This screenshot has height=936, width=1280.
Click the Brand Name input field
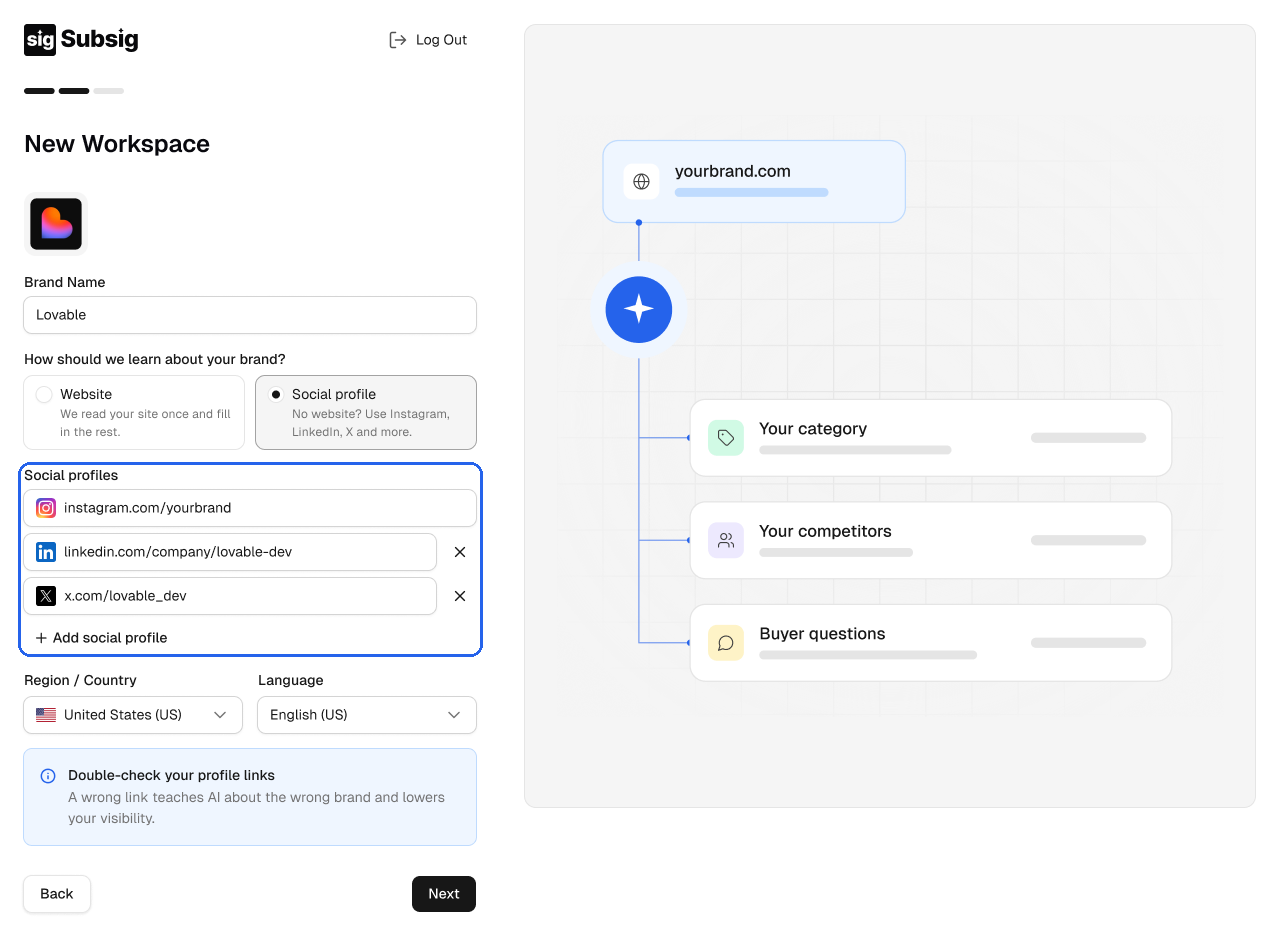click(250, 315)
